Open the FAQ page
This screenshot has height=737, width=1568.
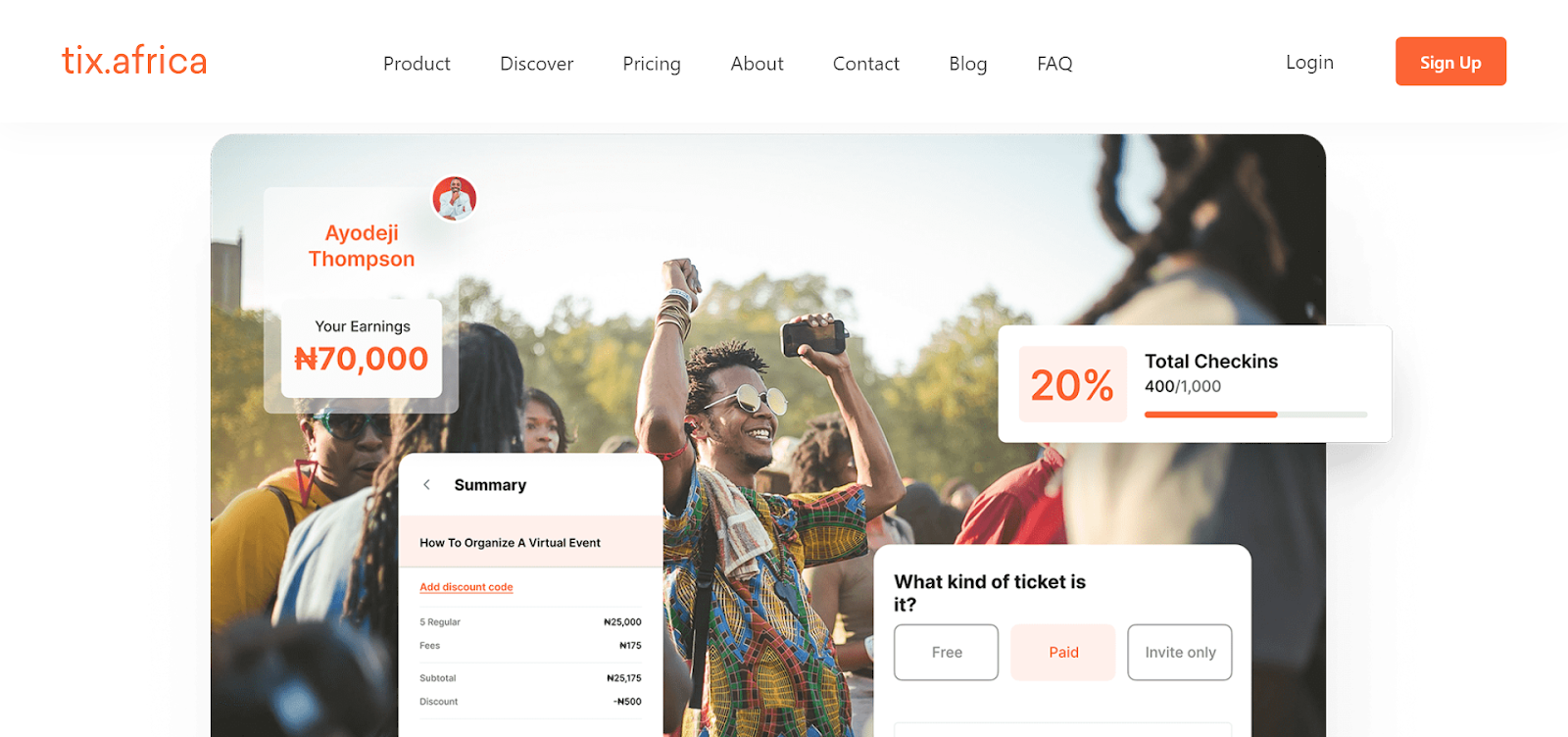[1054, 64]
